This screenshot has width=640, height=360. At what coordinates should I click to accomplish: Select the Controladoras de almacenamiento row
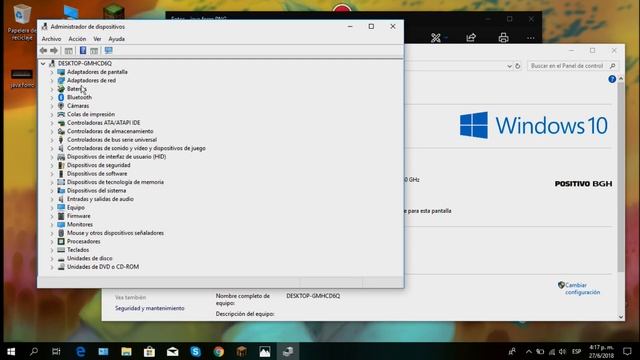tap(110, 131)
